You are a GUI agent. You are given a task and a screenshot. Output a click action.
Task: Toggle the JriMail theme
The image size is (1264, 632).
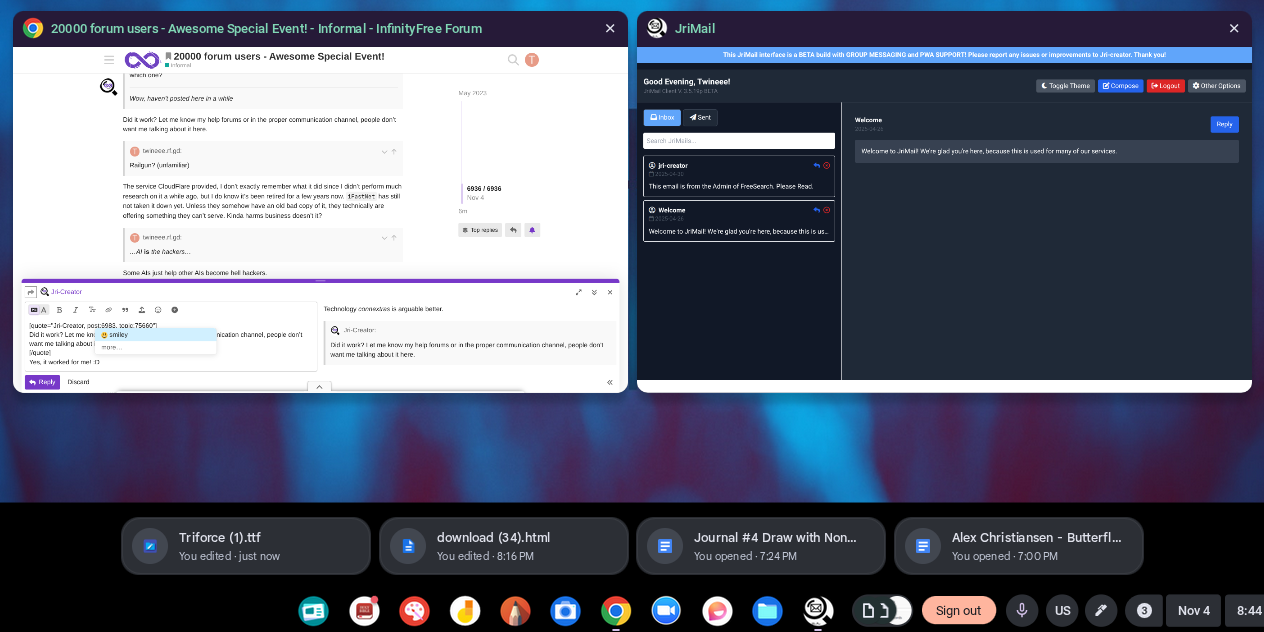pyautogui.click(x=1065, y=86)
